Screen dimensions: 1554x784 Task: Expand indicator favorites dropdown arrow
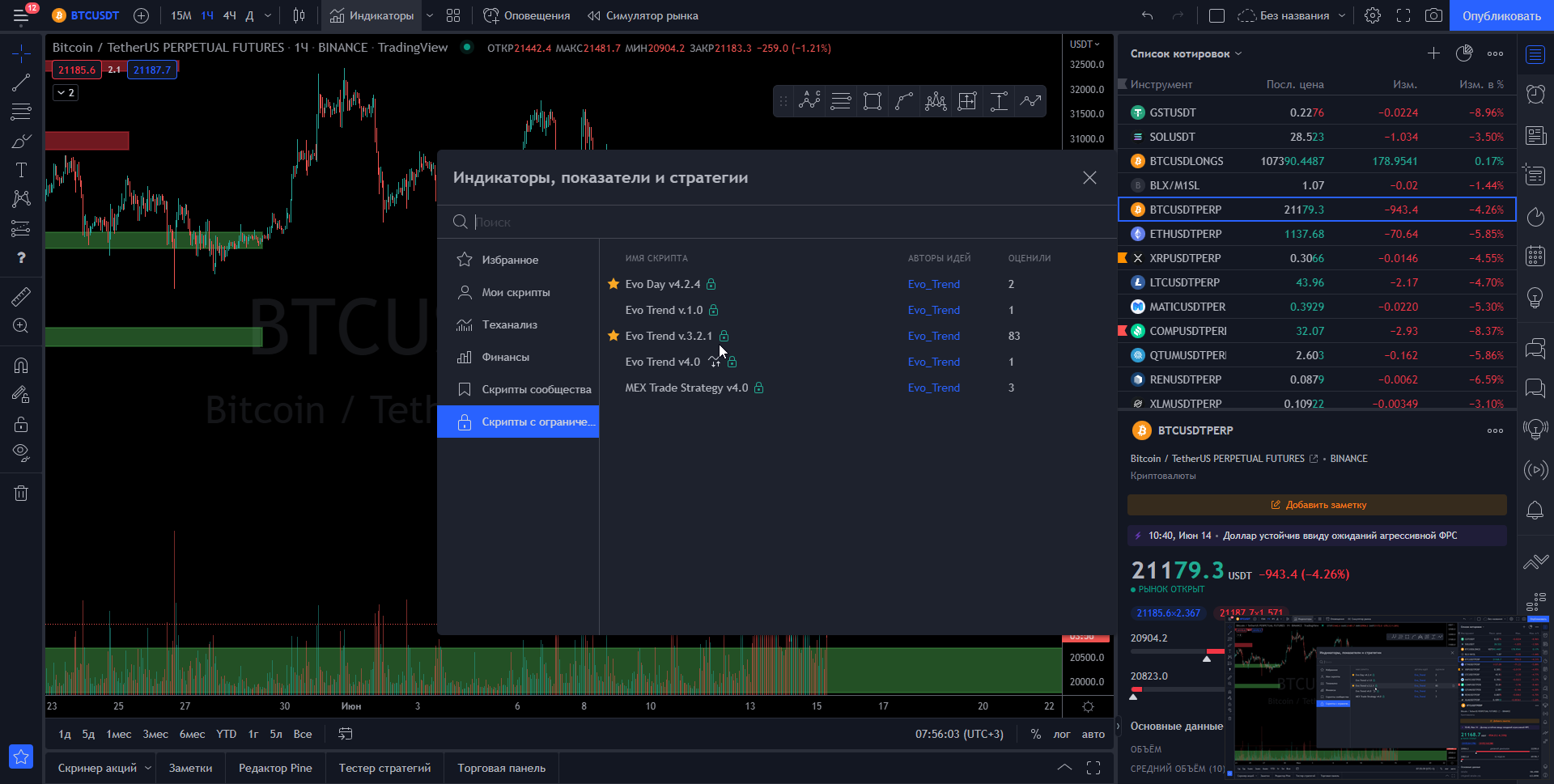429,15
